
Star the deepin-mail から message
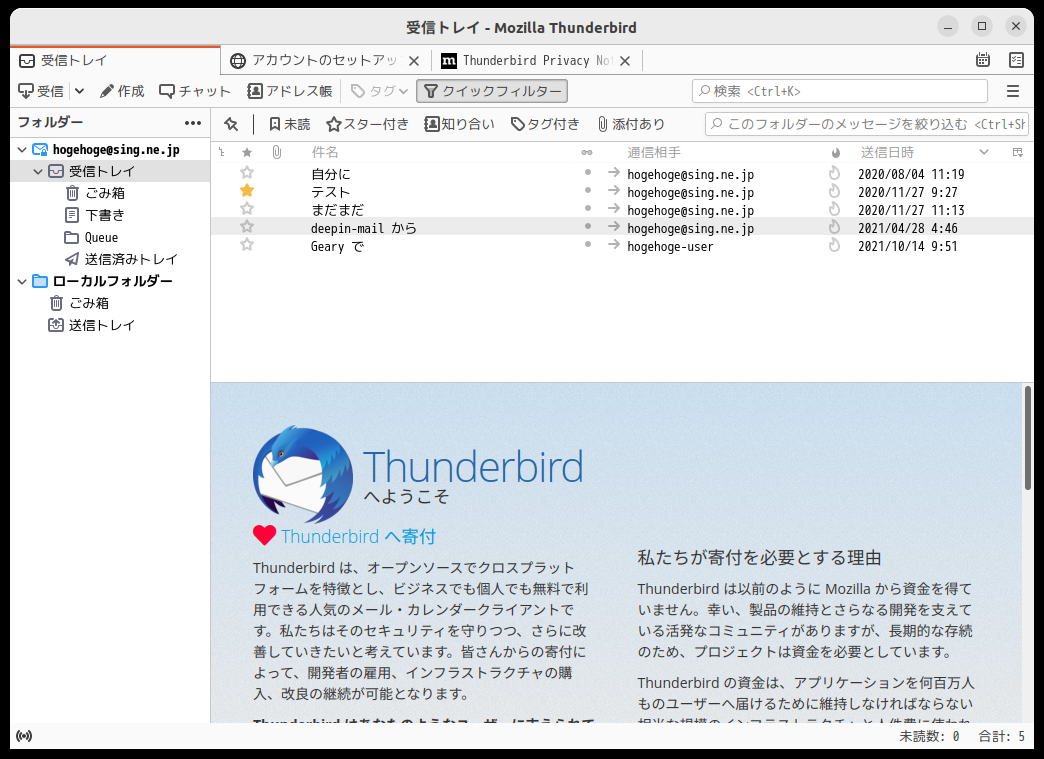[x=247, y=227]
